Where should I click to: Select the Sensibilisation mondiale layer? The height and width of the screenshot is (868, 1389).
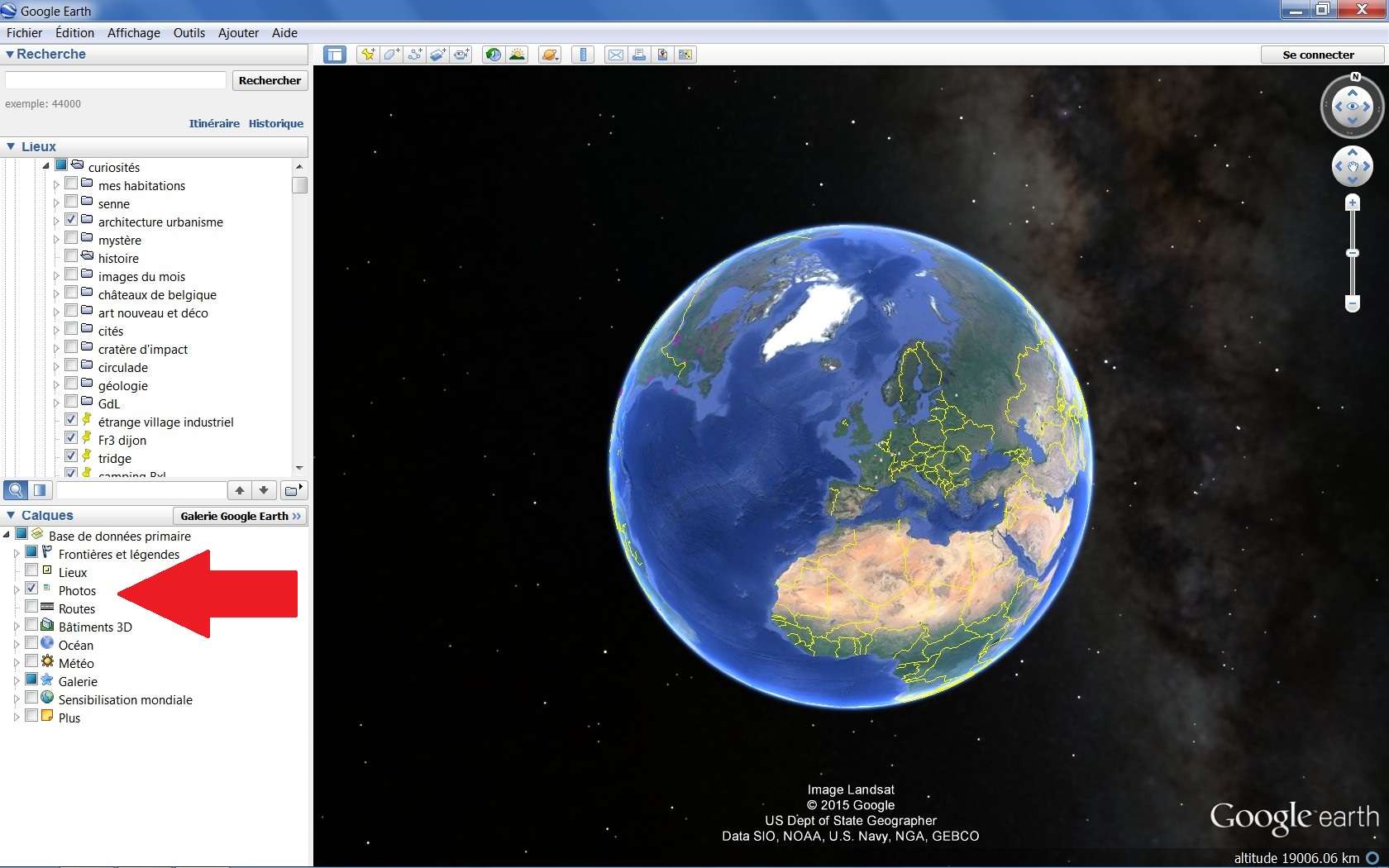point(125,699)
